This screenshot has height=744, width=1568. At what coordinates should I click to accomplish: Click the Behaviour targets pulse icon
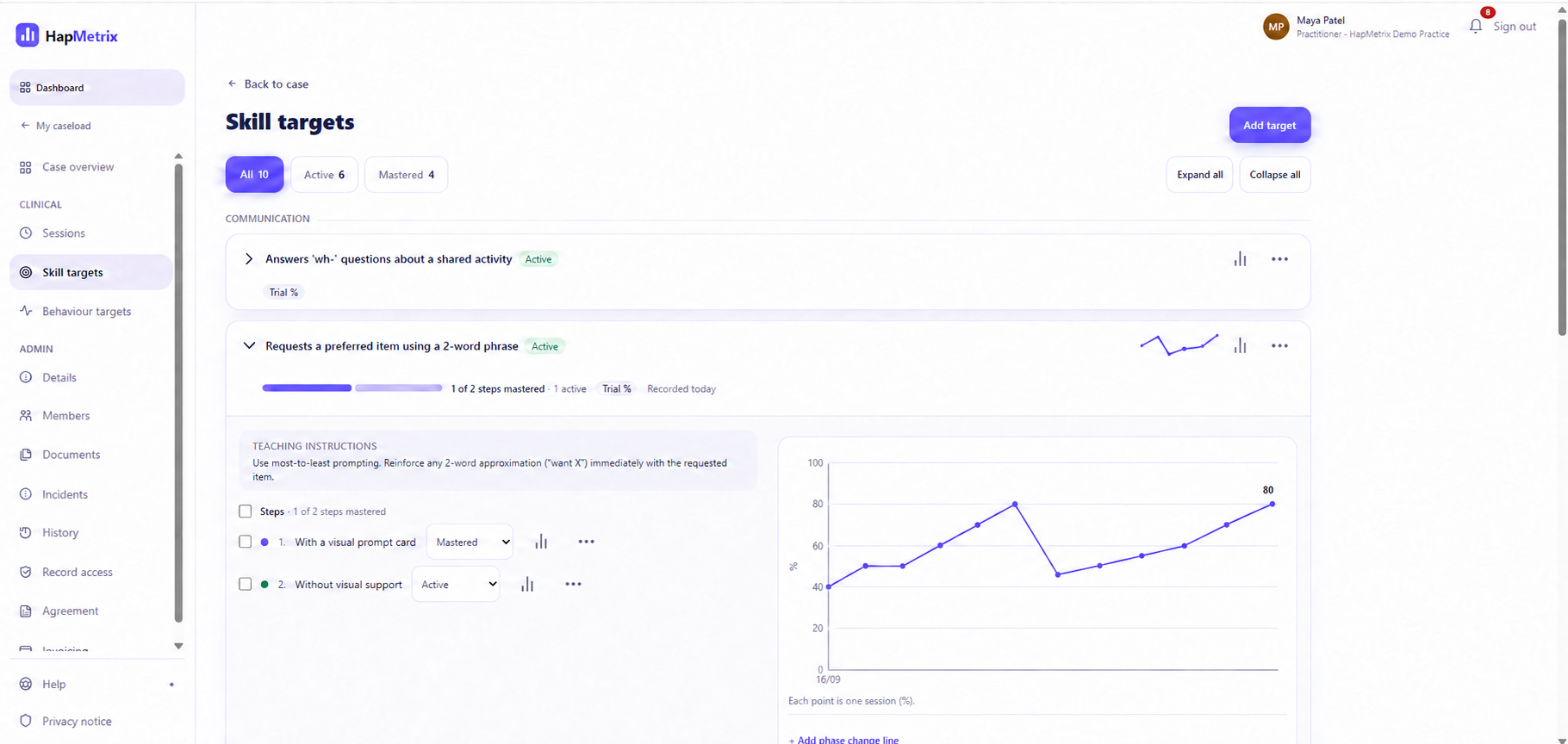point(26,311)
